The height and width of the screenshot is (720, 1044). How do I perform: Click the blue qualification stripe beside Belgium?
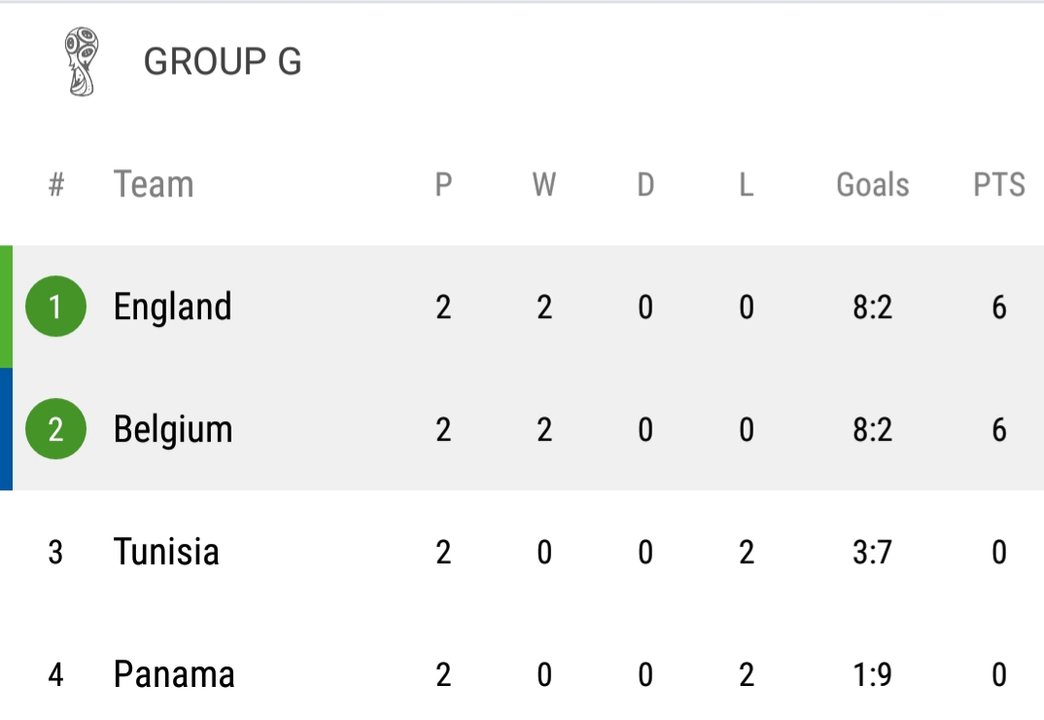coord(6,429)
